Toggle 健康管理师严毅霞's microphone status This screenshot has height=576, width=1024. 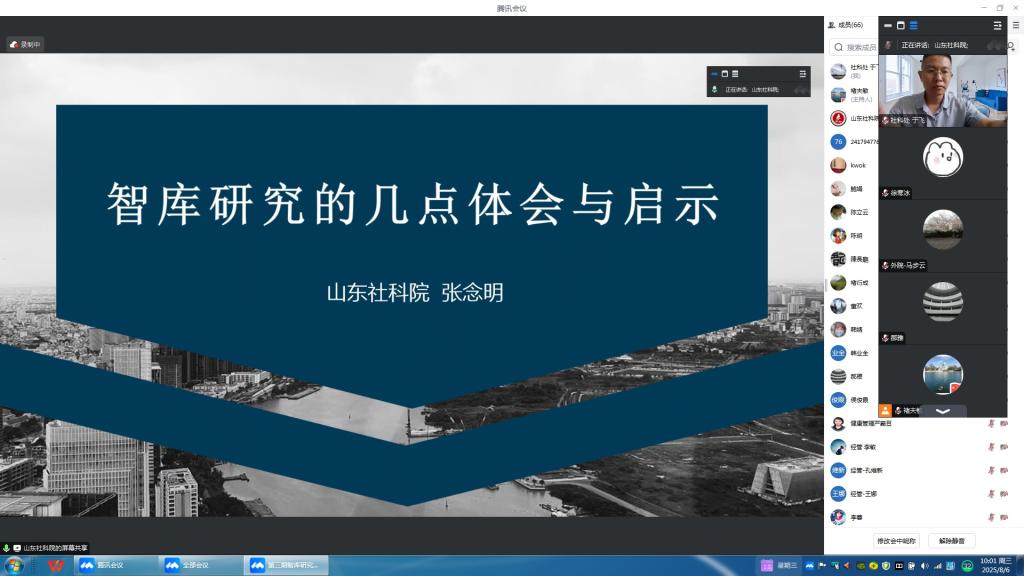click(992, 423)
